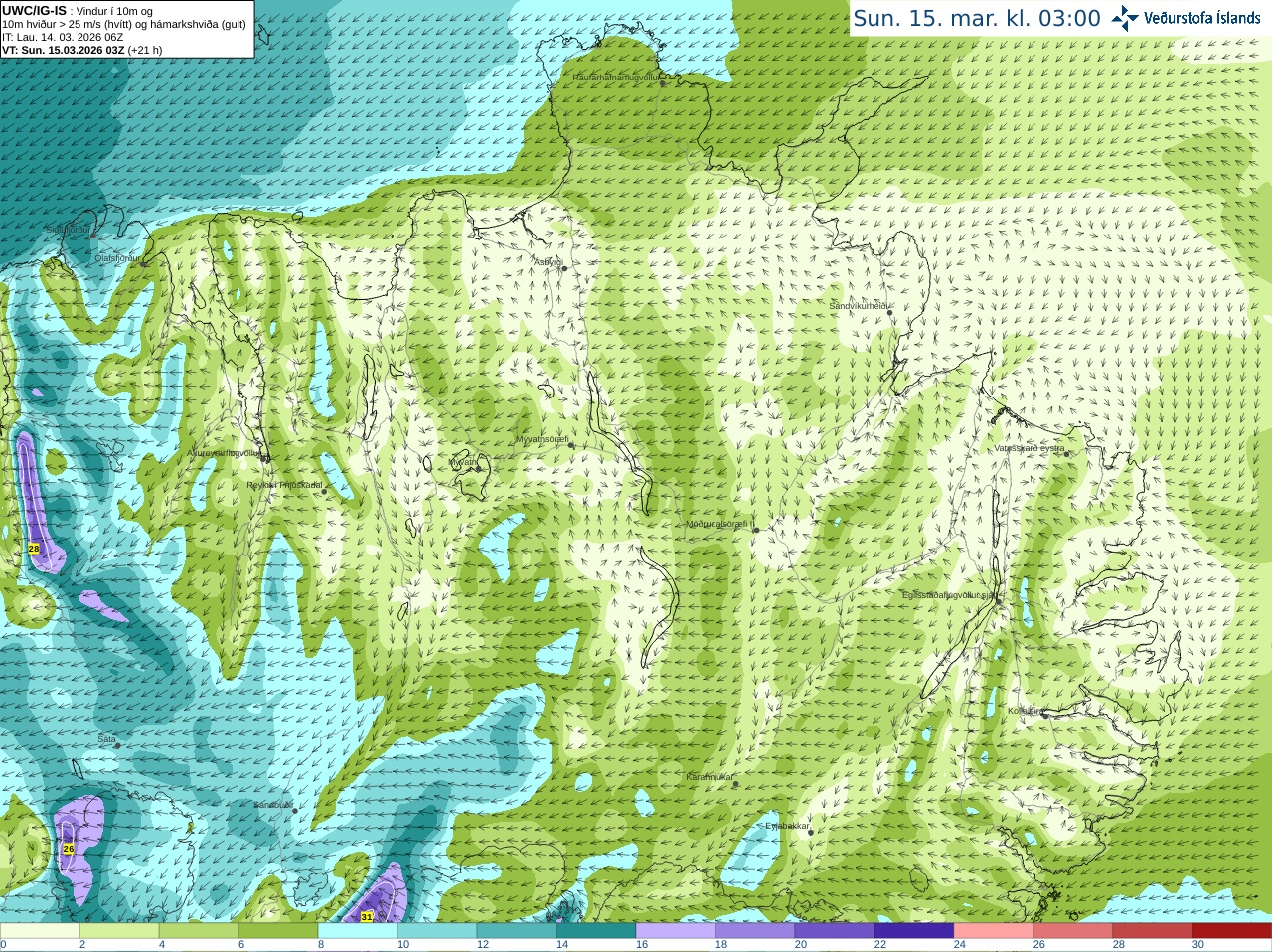Click the Akureyrarflugvöllur station label
The height and width of the screenshot is (952, 1272).
225,453
